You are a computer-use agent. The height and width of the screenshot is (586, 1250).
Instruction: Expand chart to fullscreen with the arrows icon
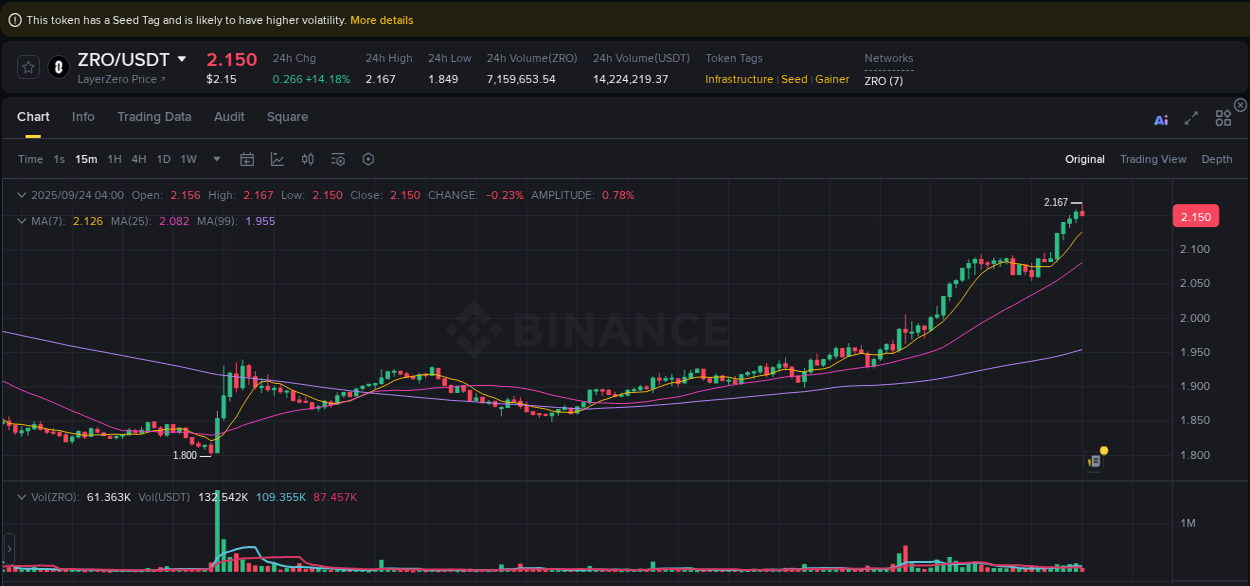click(1191, 118)
